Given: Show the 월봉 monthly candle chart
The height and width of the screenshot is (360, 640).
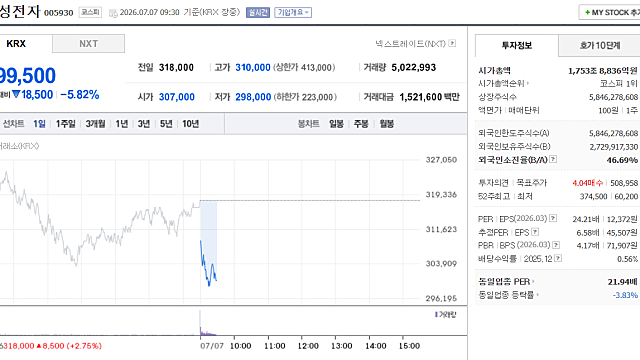Looking at the screenshot, I should click(387, 124).
